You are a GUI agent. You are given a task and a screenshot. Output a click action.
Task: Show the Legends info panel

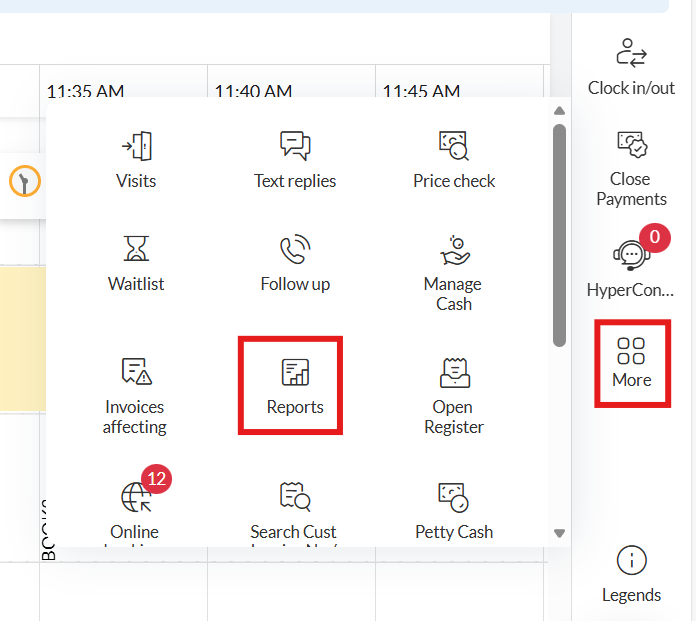tap(631, 575)
